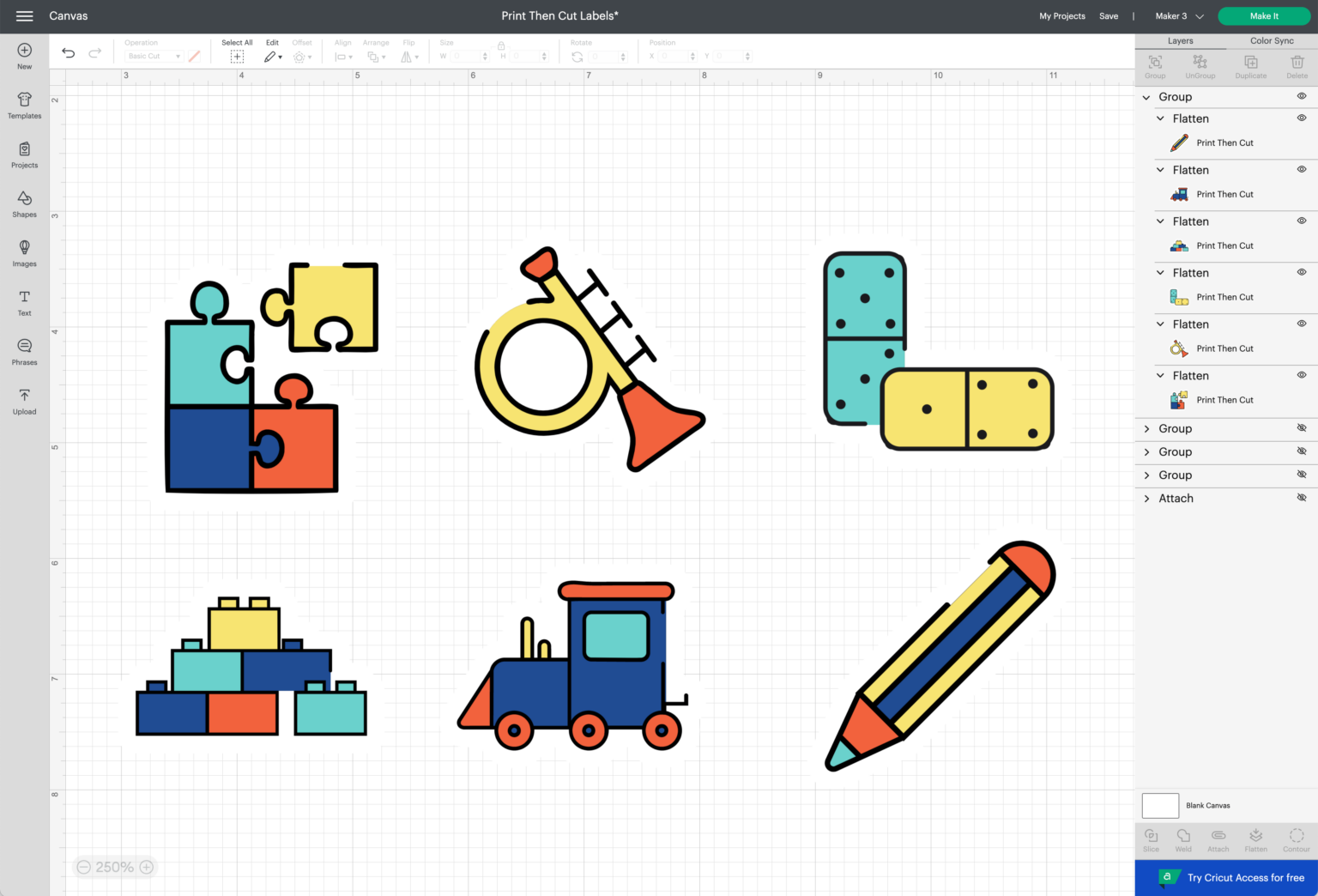Toggle visibility of pencil Flatten layer

[1301, 118]
